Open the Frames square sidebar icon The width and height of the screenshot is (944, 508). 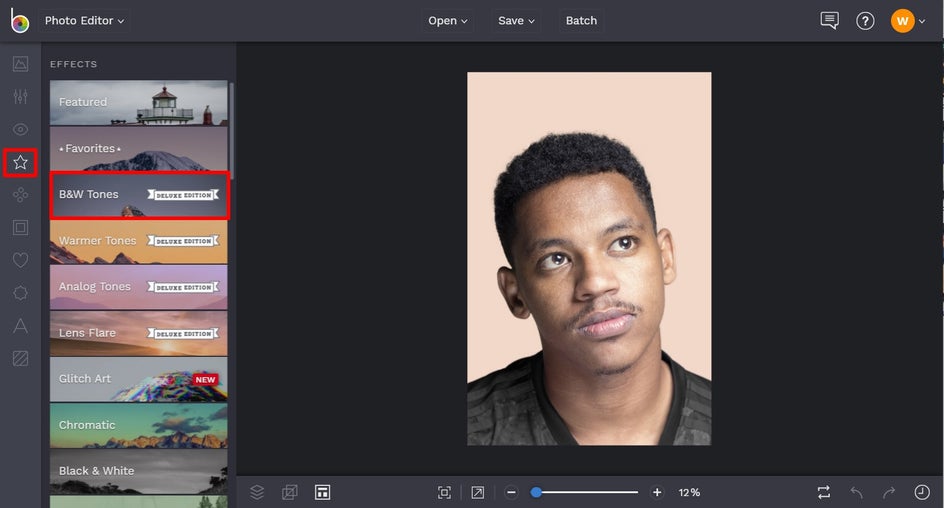[20, 228]
